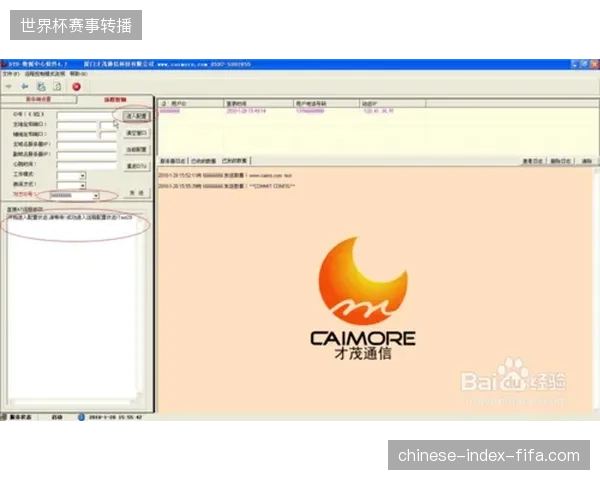The image size is (600, 480).
Task: Click the 动态IP column header
Action: 393,104
